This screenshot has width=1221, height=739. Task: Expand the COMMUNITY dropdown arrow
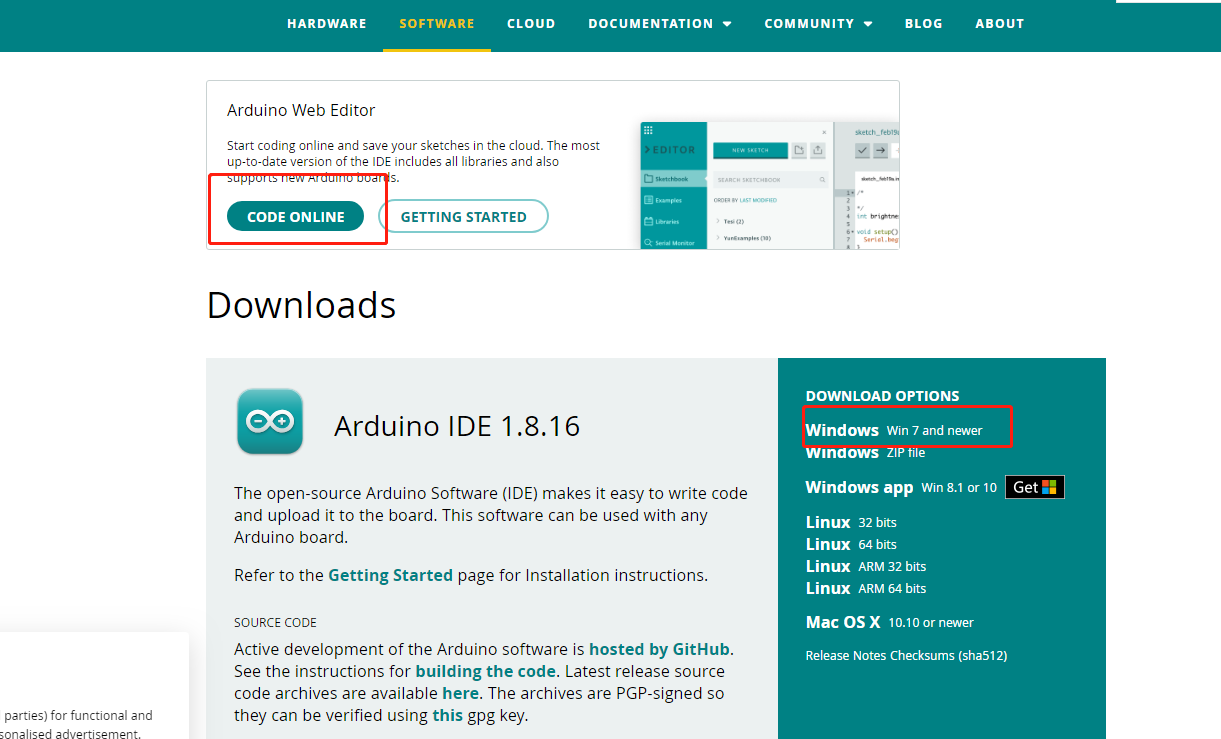[868, 24]
